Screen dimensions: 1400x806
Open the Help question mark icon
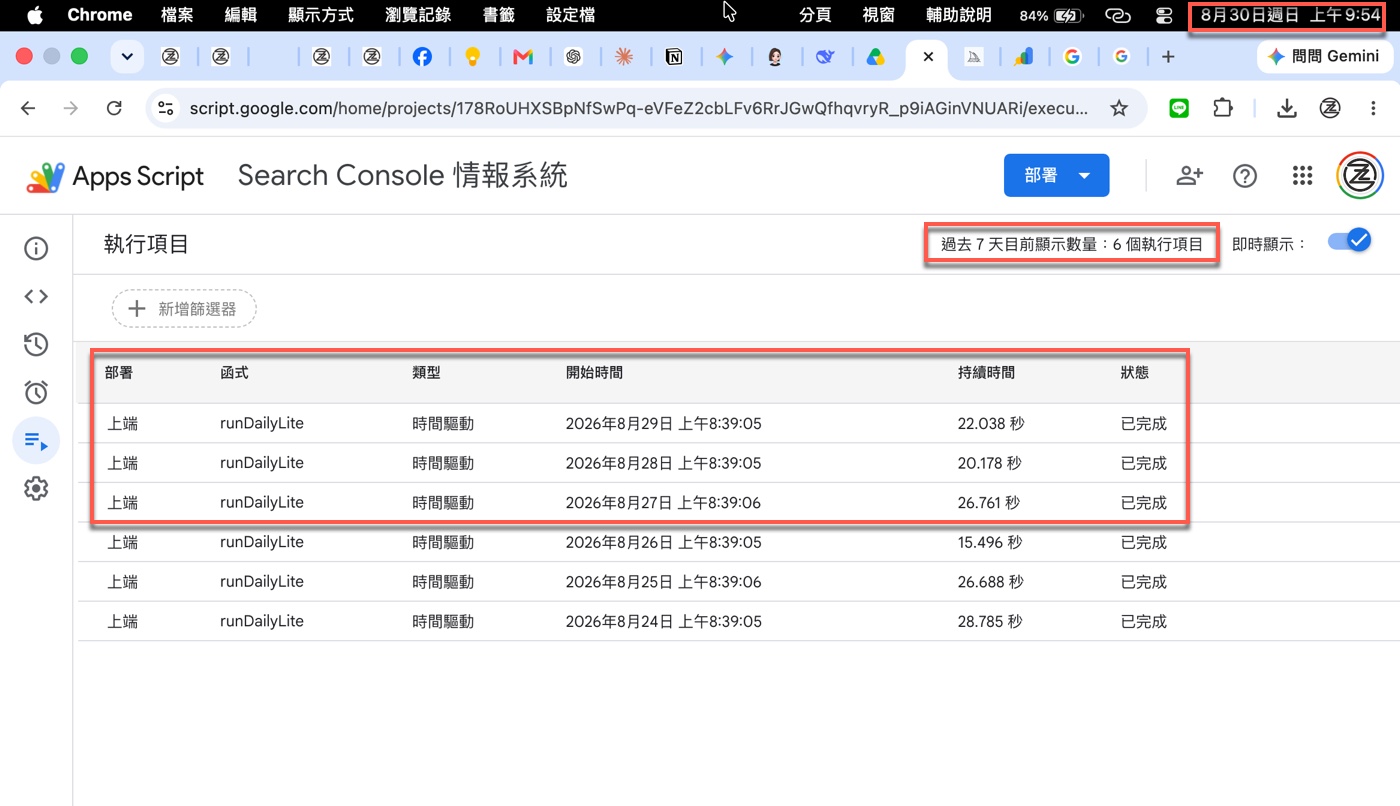click(x=1245, y=176)
